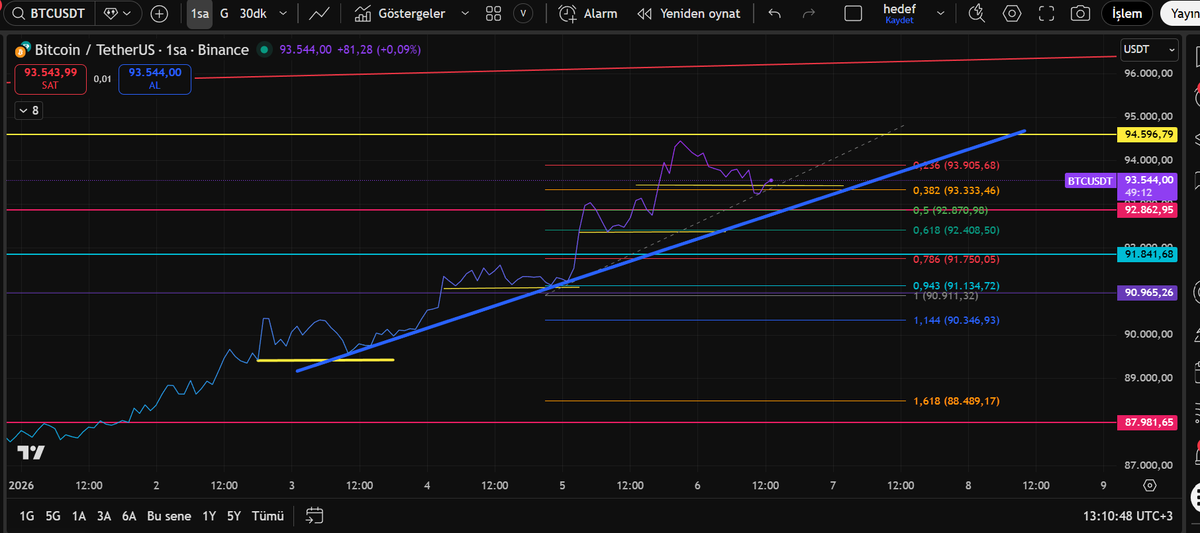Open indicator templates grid icon
This screenshot has width=1200, height=533.
(493, 14)
